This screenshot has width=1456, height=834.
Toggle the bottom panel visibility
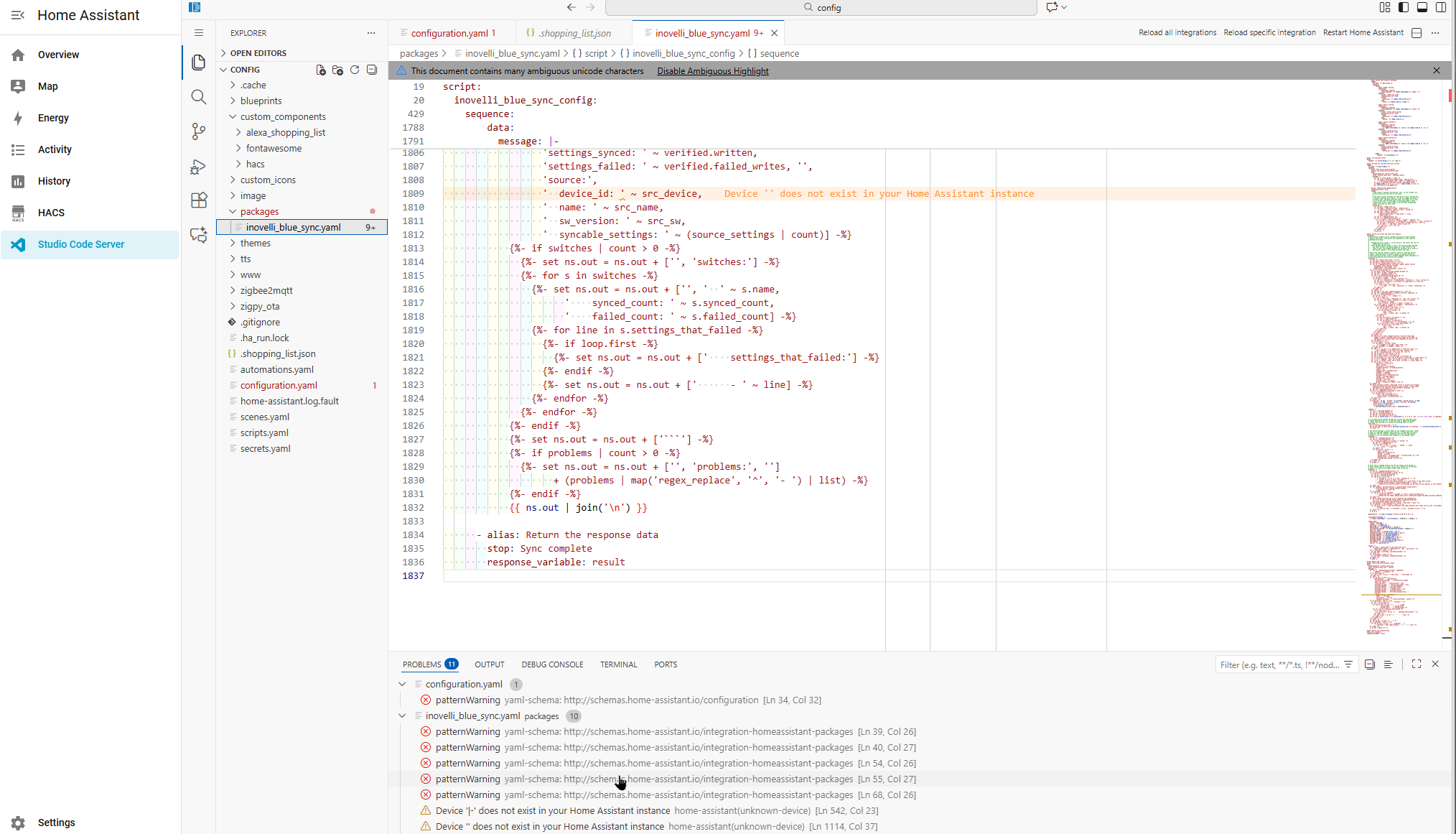click(1422, 7)
